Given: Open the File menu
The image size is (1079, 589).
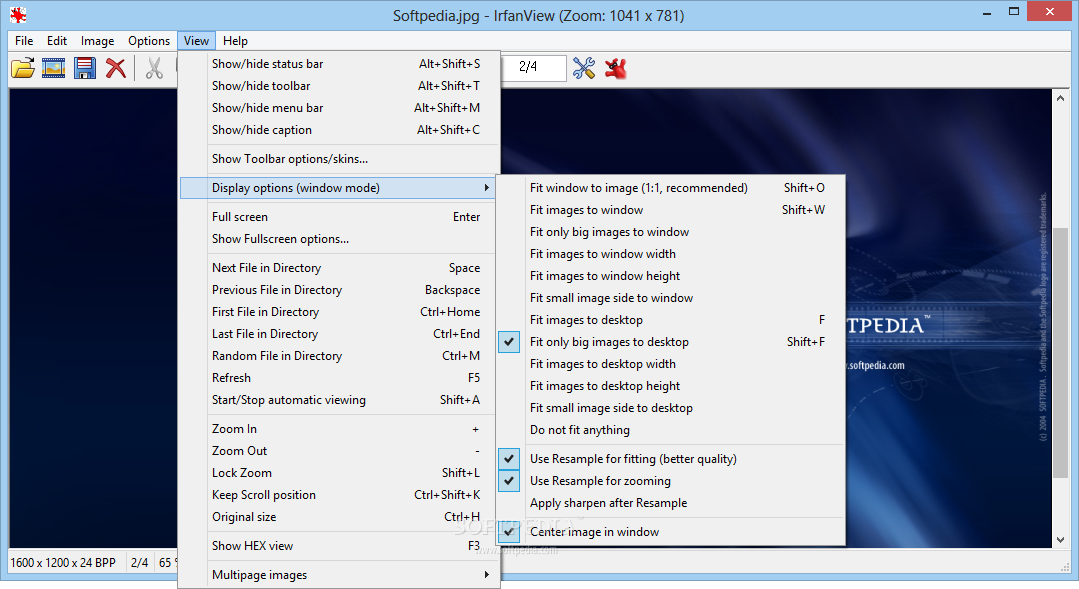Looking at the screenshot, I should 24,41.
